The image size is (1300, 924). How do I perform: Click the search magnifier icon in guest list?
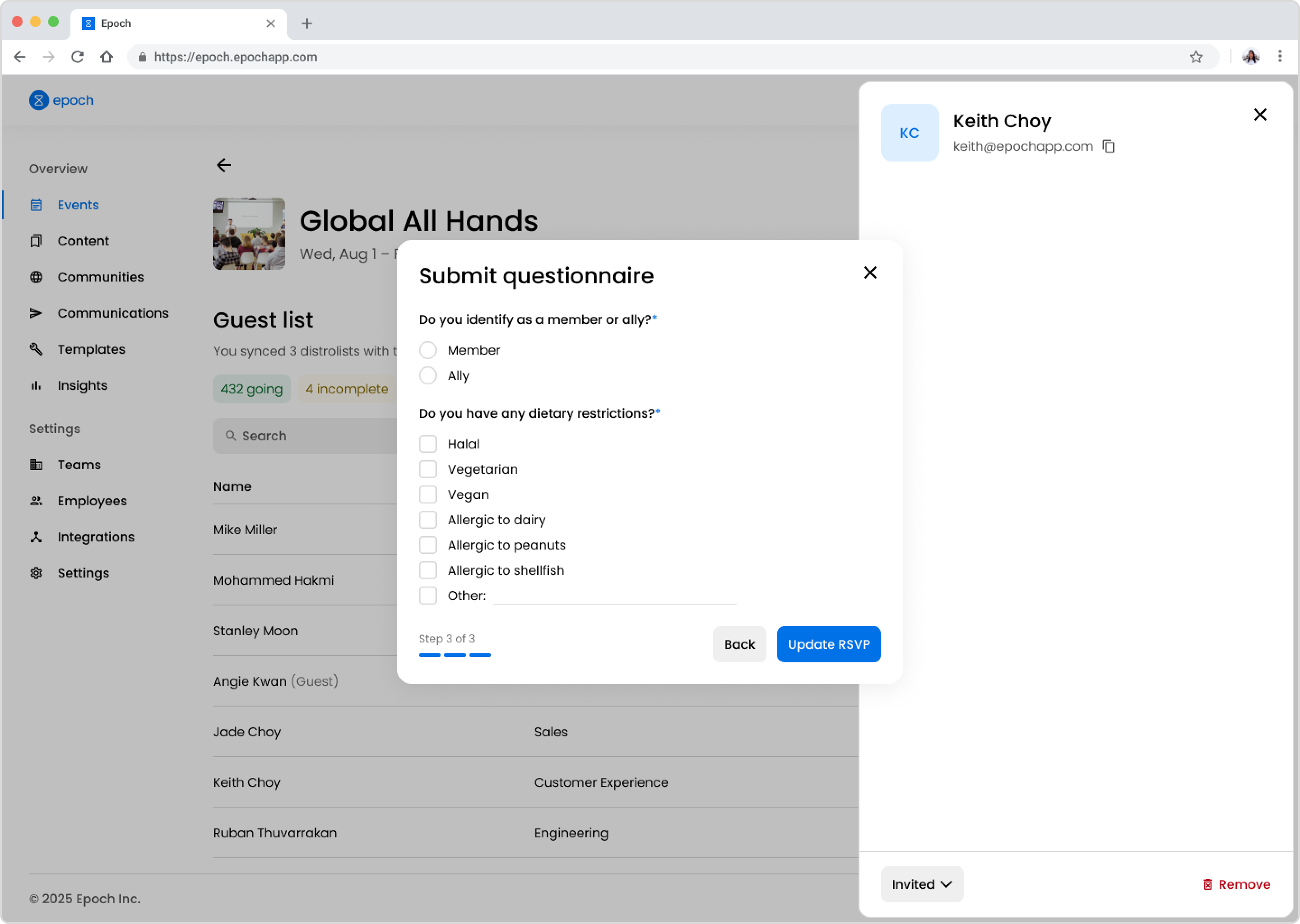coord(231,436)
